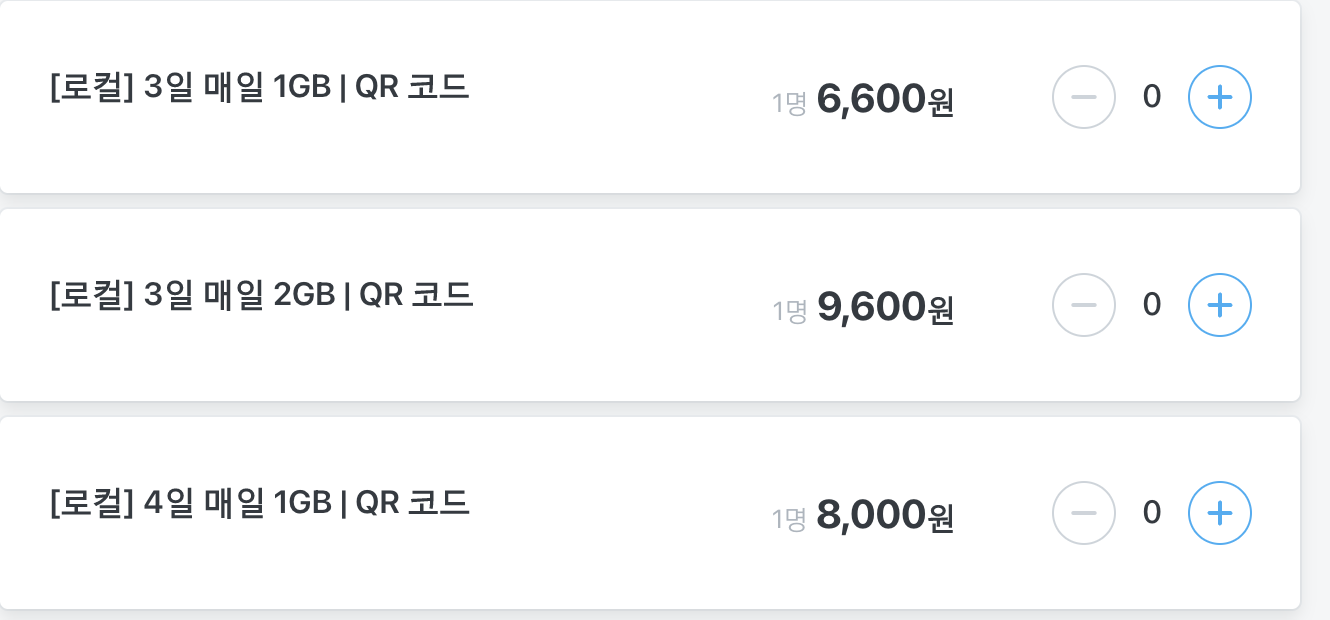
Task: Click the quantity counter of the 2GB 3-day plan
Action: [1152, 305]
